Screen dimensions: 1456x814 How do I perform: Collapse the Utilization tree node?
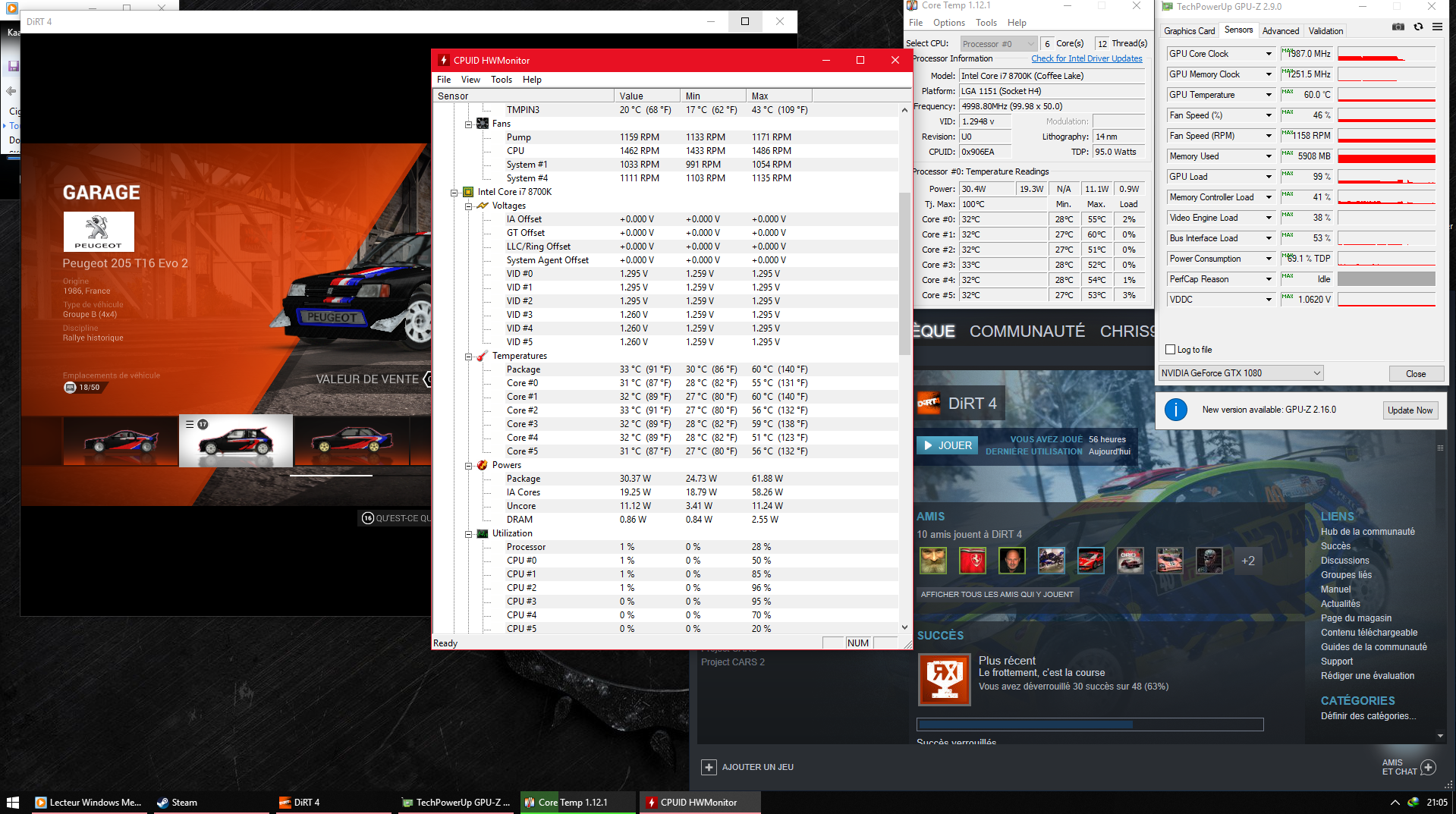(469, 534)
